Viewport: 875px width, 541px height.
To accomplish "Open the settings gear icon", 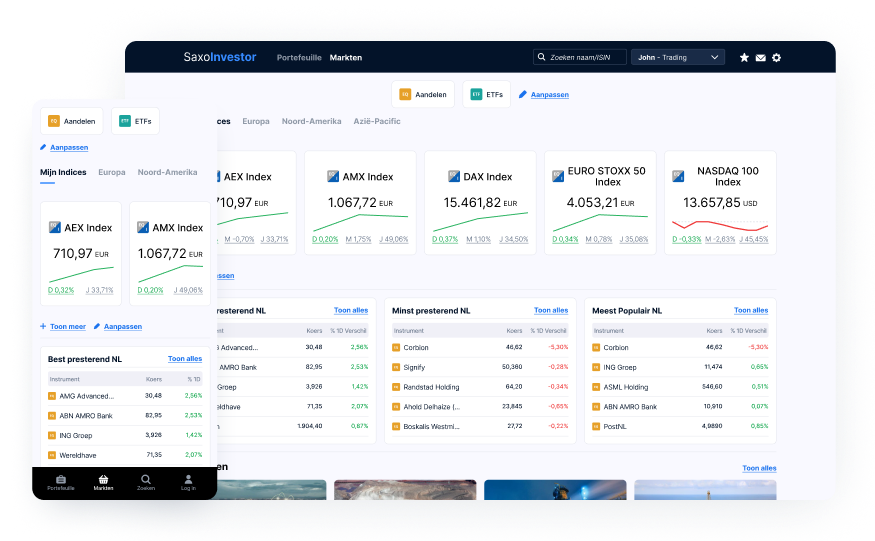I will point(776,58).
